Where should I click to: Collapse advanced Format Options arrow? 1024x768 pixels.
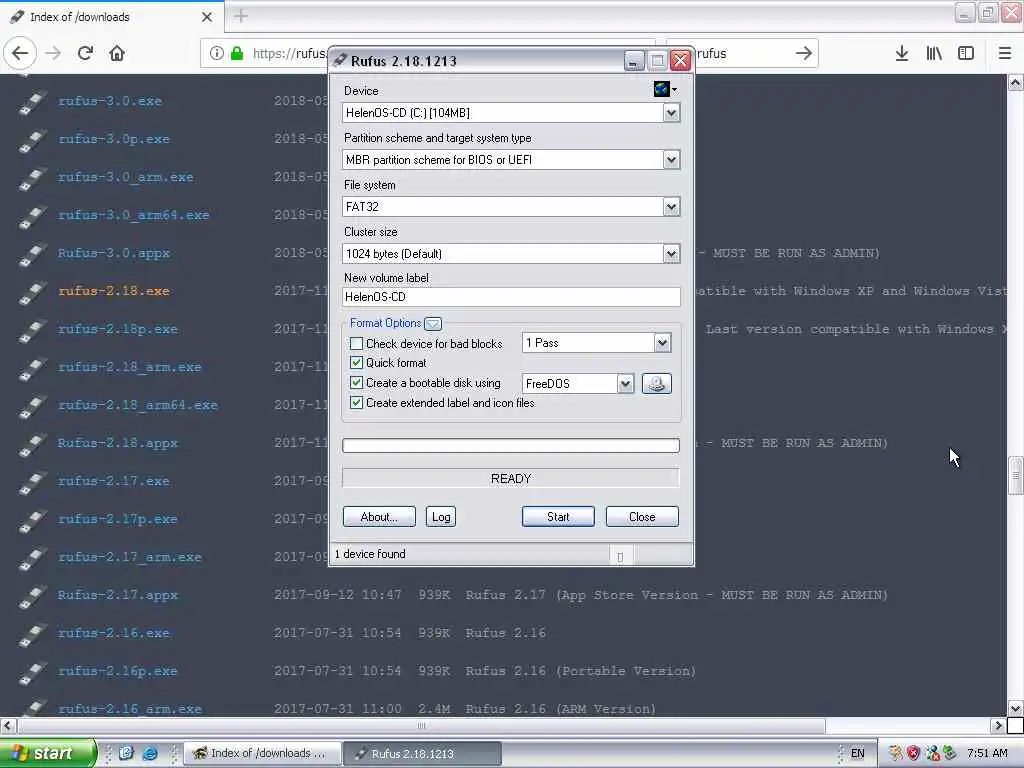pyautogui.click(x=433, y=323)
